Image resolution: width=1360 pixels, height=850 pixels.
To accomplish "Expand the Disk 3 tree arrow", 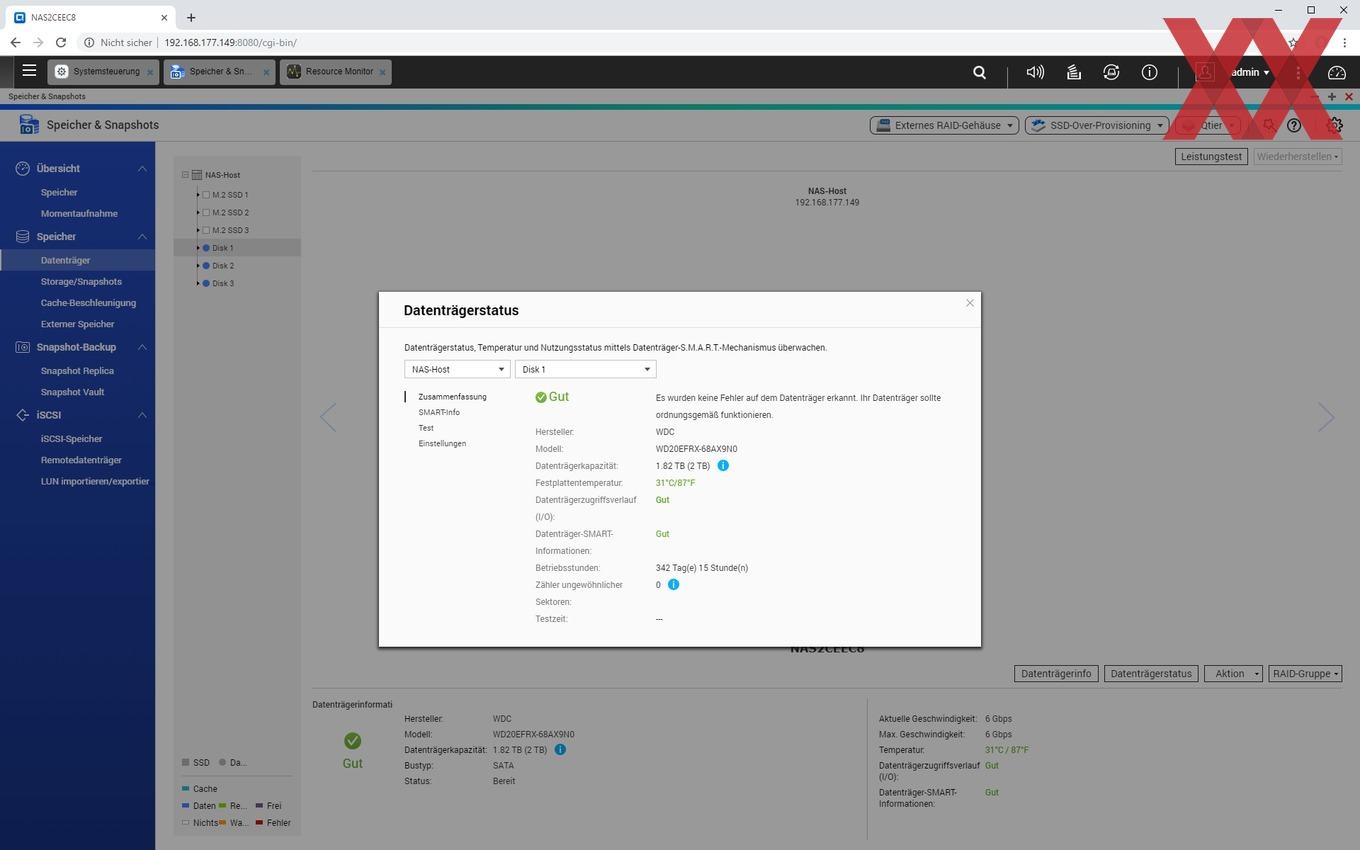I will pyautogui.click(x=198, y=284).
